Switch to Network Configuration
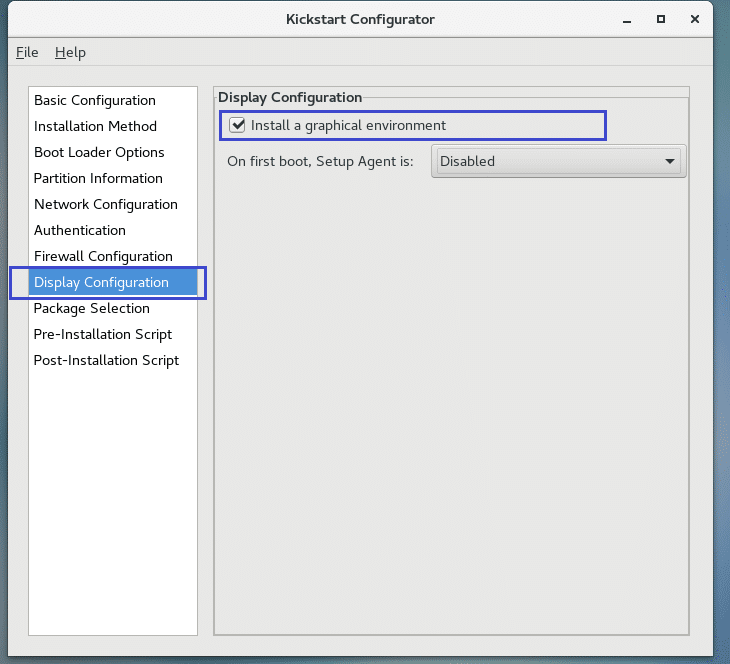Viewport: 730px width, 664px height. pos(105,204)
